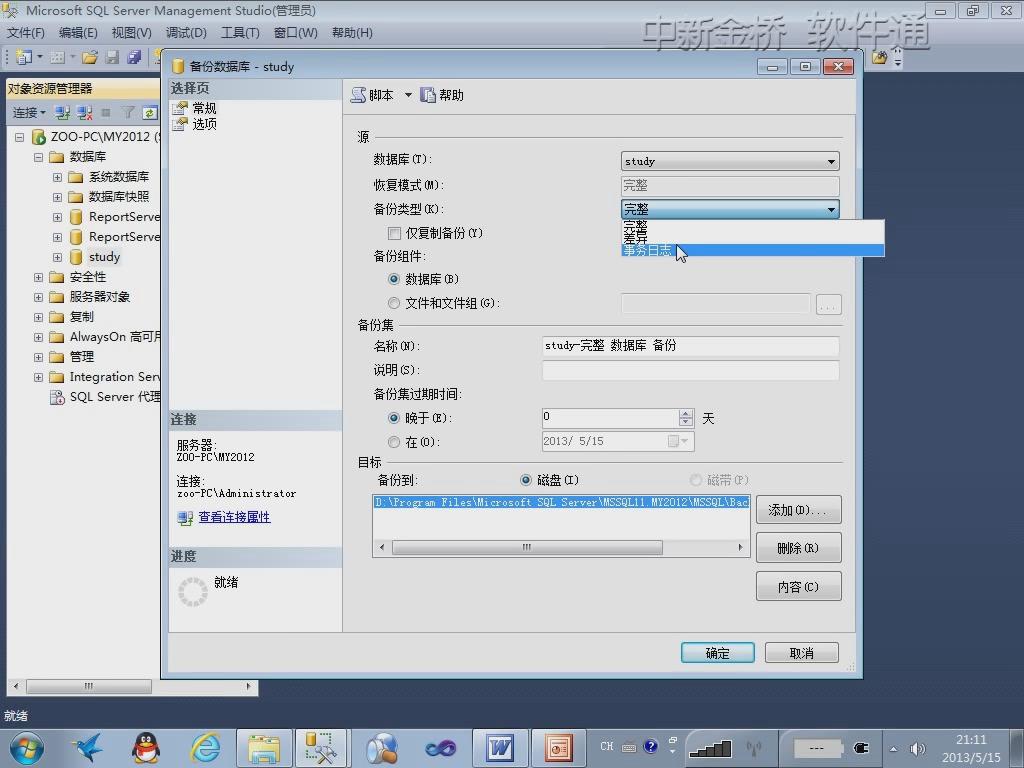Open the 帮助(H) menu

pyautogui.click(x=352, y=33)
